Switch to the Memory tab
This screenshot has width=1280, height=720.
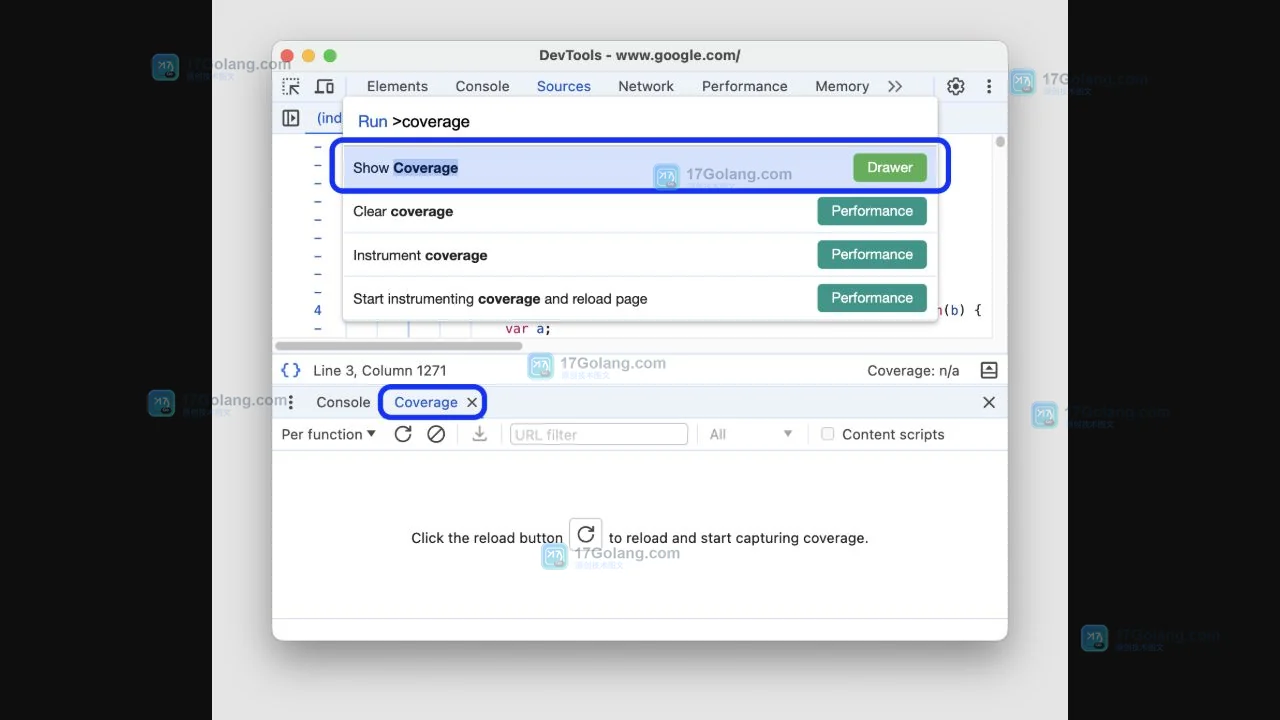(842, 86)
